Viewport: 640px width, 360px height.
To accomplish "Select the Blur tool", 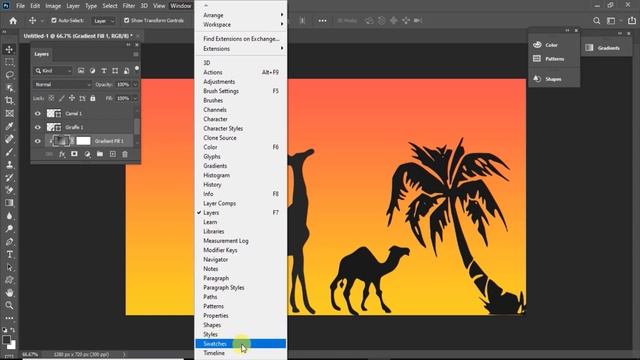I will click(9, 216).
